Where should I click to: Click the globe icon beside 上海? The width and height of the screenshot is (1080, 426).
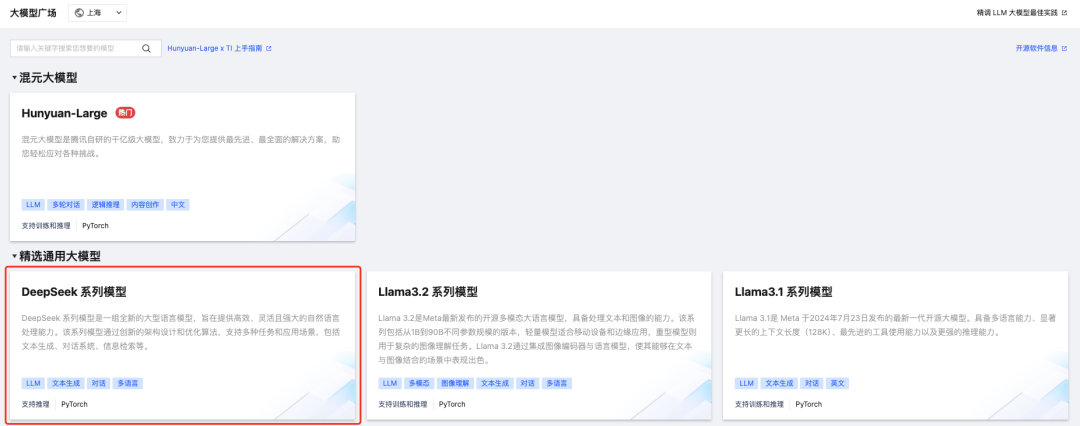click(79, 12)
